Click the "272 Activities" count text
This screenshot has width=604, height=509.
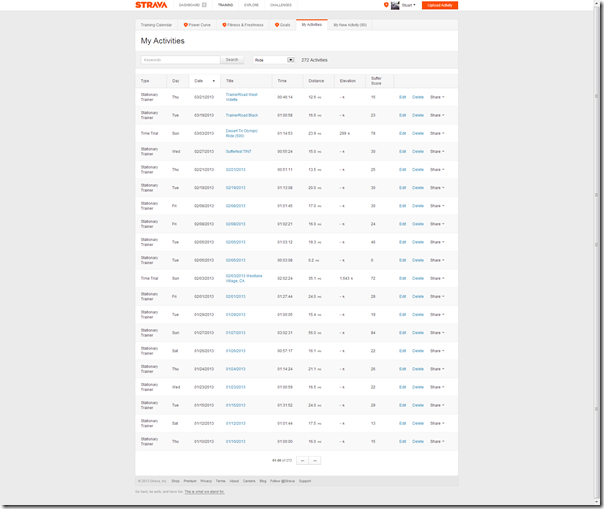314,60
